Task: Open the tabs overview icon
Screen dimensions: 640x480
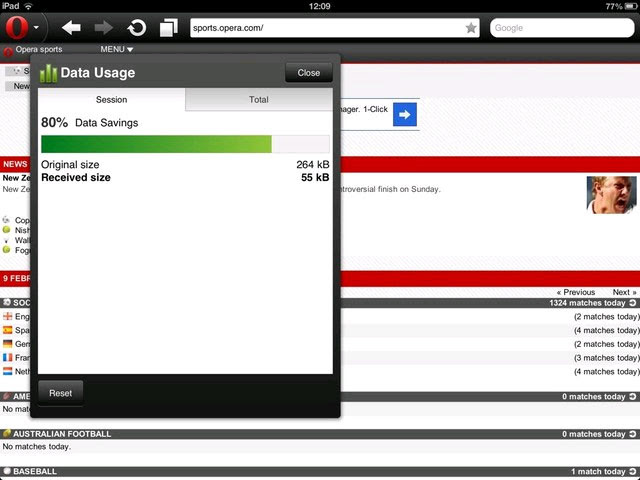Action: coord(169,28)
